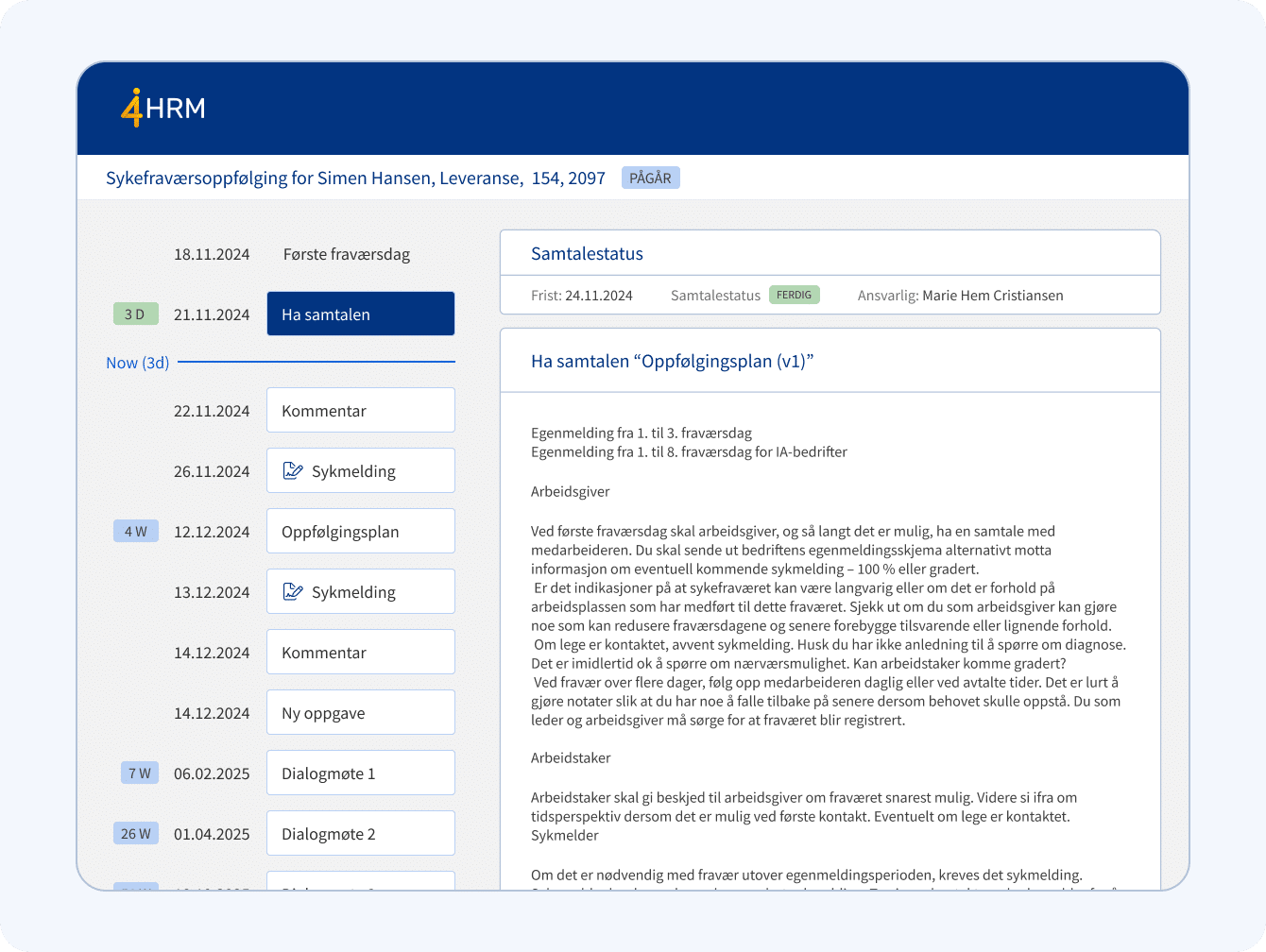Image resolution: width=1266 pixels, height=952 pixels.
Task: Open the Oppfølgingsplan timeline step
Action: 360,532
